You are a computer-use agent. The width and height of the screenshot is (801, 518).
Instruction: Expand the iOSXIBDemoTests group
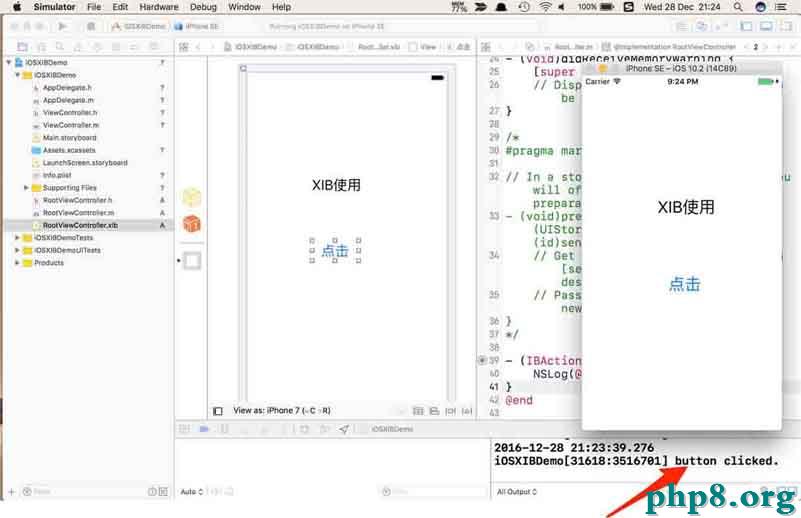click(17, 238)
